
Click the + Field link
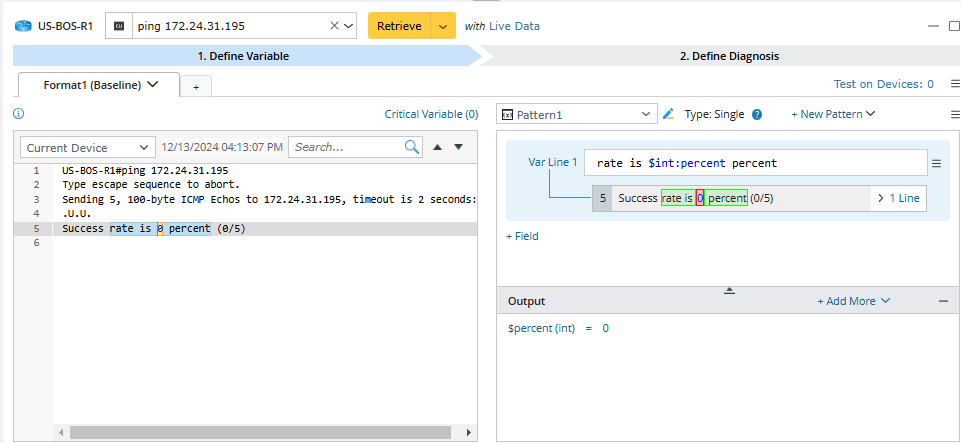point(522,236)
